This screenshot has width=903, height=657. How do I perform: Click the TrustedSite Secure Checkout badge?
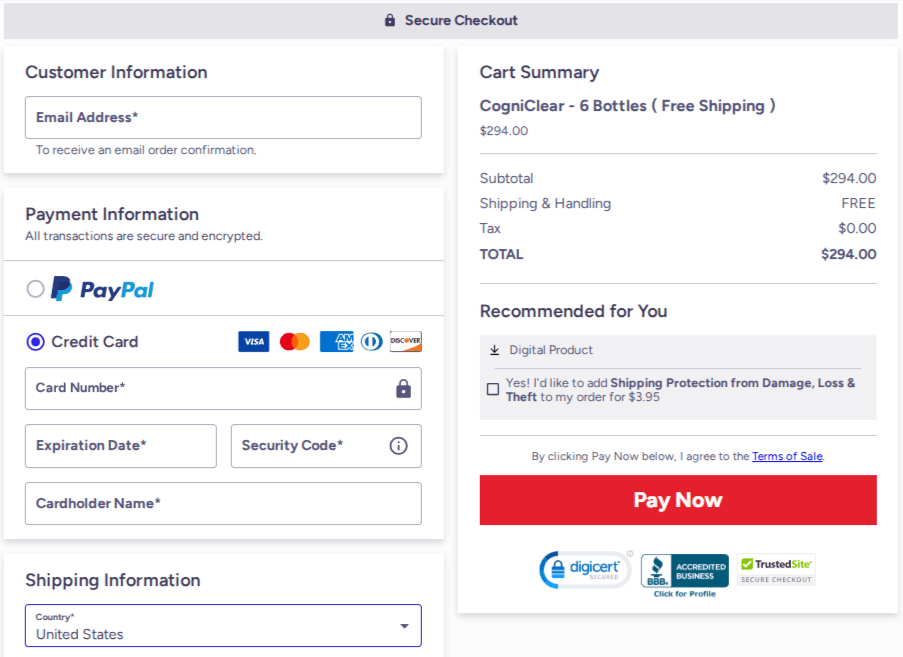pos(776,568)
